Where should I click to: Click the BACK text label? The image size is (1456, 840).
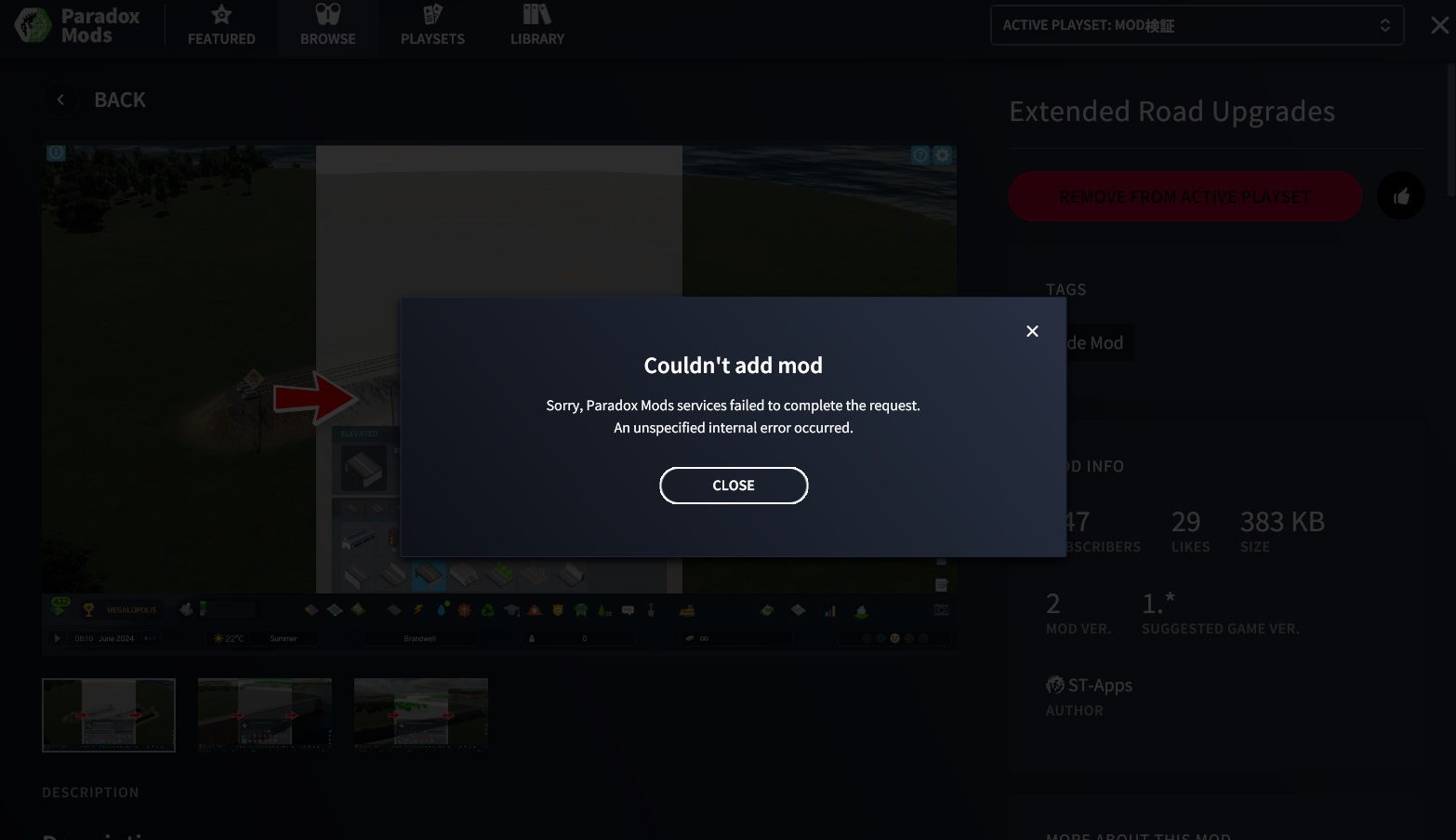coord(120,100)
